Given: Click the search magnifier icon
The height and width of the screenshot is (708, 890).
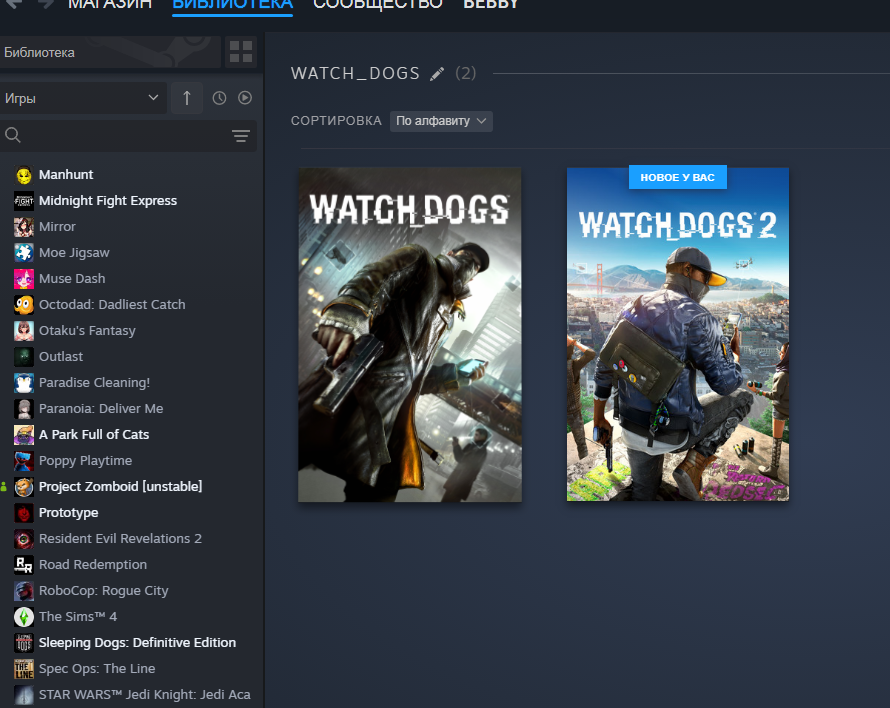Looking at the screenshot, I should [x=12, y=135].
